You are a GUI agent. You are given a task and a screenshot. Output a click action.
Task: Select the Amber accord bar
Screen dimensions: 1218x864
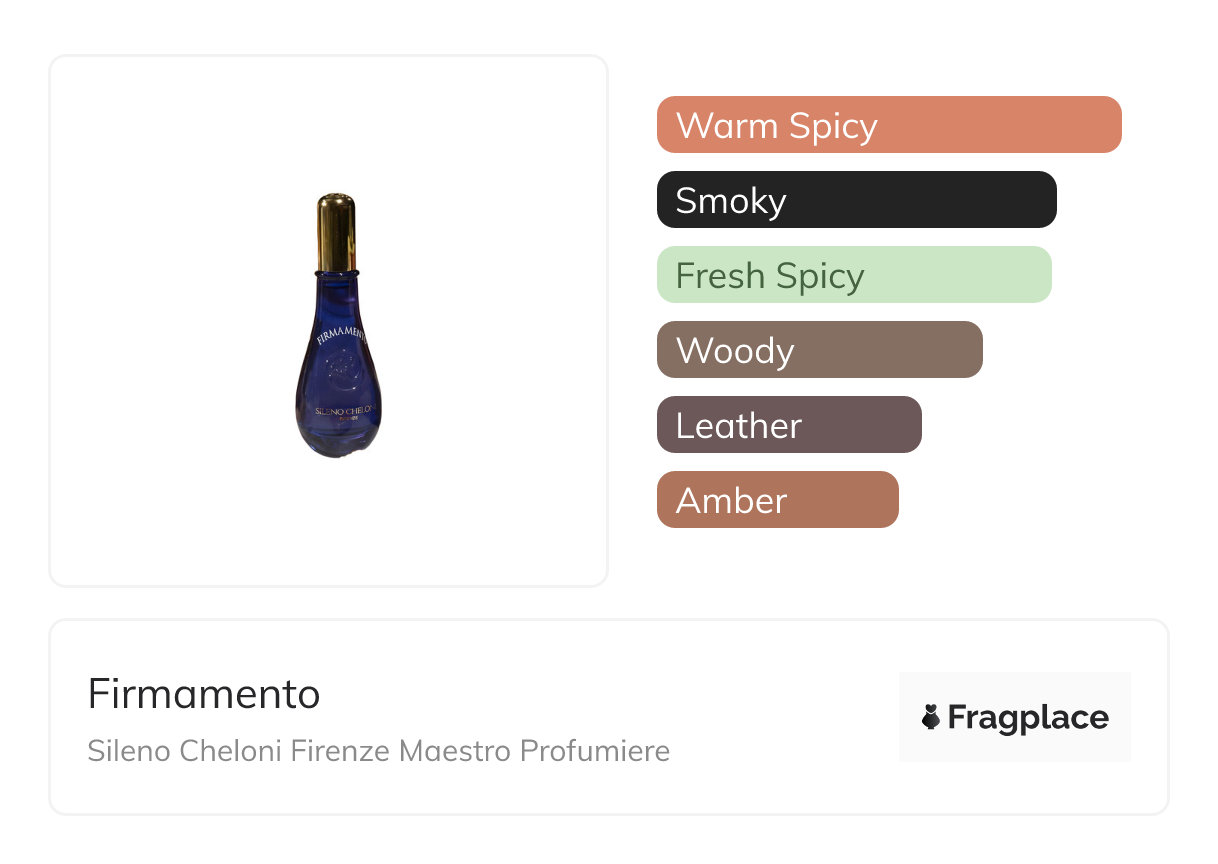coord(778,500)
